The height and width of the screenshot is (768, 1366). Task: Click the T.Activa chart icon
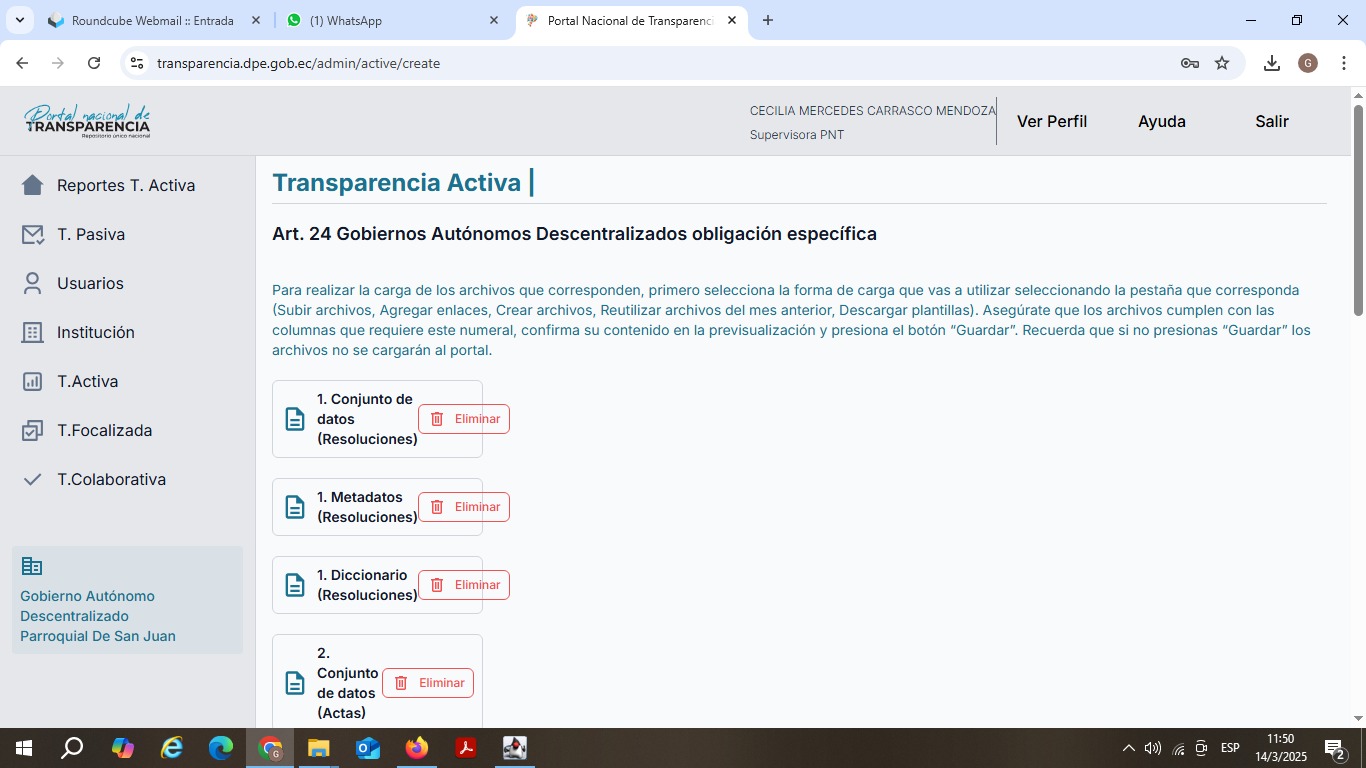(33, 381)
